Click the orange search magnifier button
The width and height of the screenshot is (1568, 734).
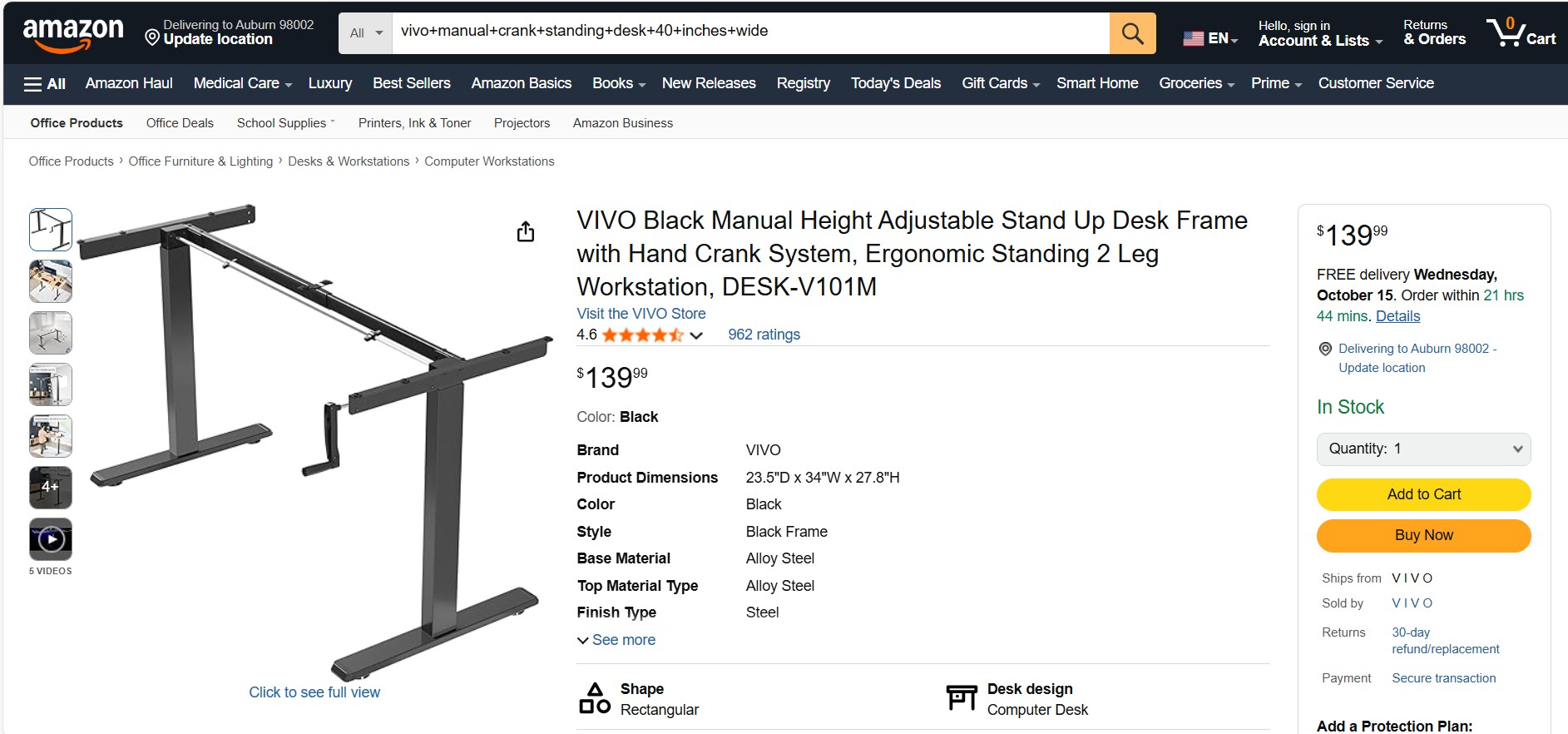[x=1132, y=33]
